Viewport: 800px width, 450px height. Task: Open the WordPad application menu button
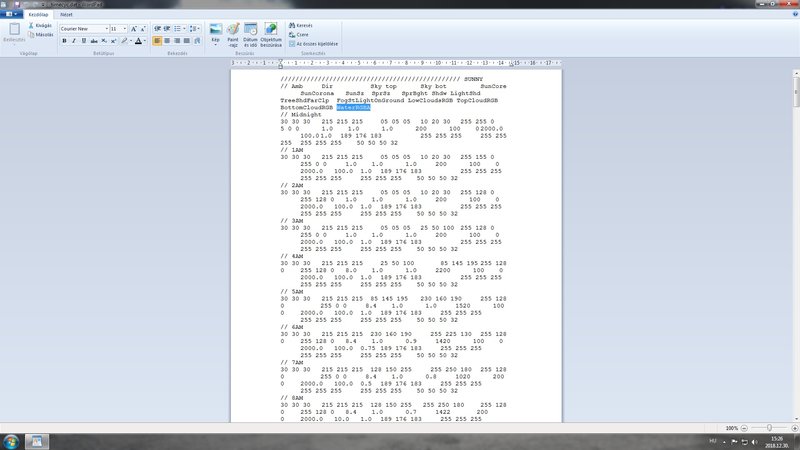11,14
